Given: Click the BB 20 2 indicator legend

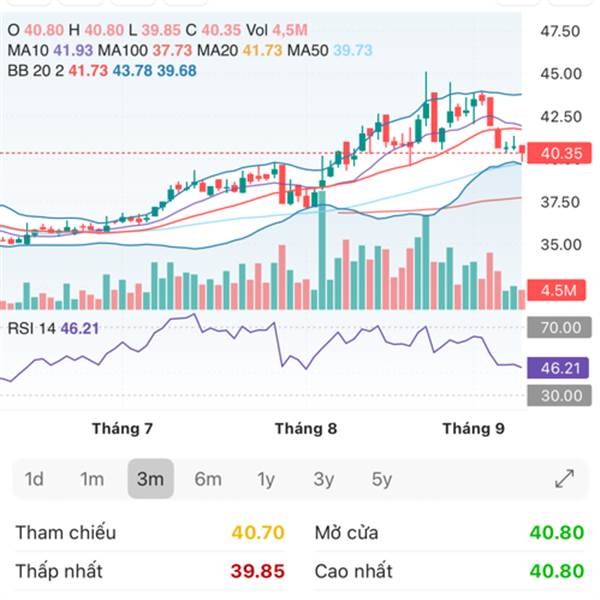Looking at the screenshot, I should point(102,71).
